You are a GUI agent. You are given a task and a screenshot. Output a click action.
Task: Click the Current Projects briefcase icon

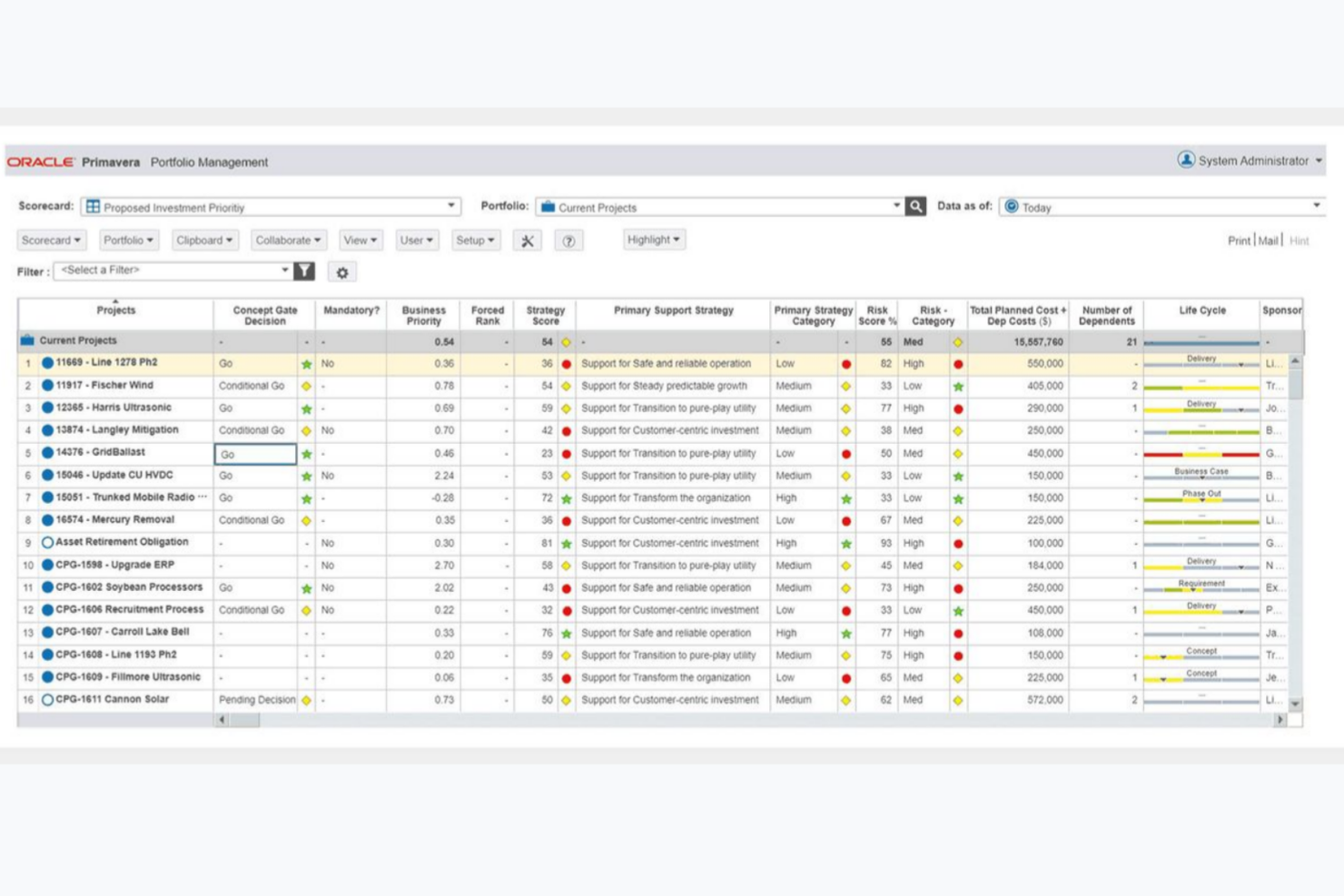coord(548,207)
